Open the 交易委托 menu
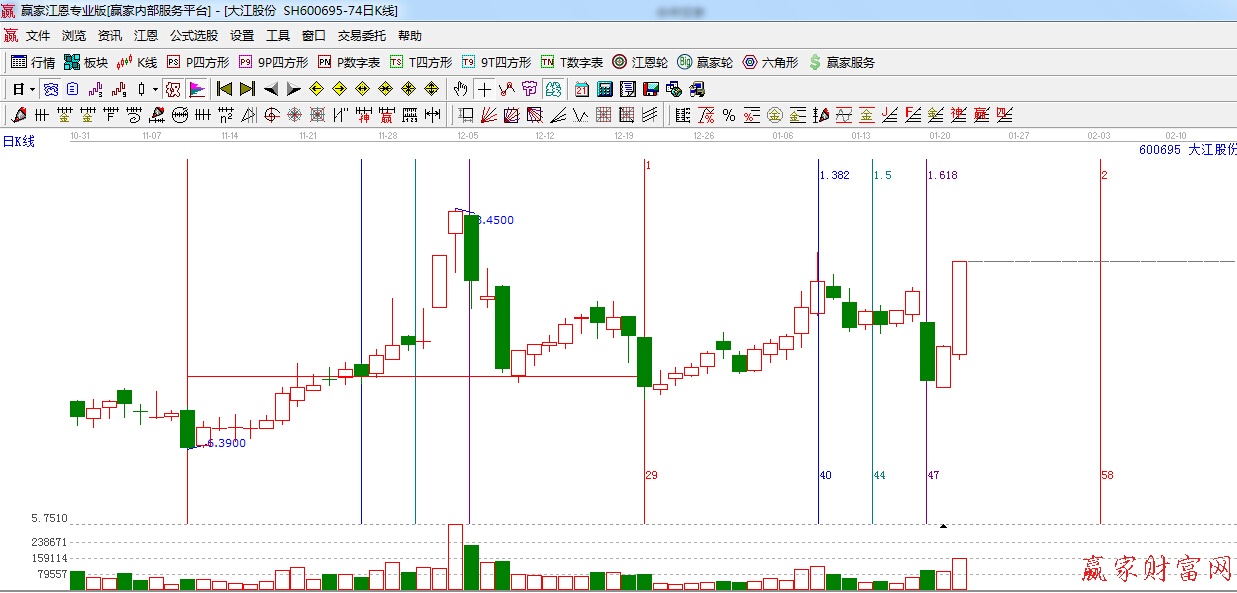1237x593 pixels. point(361,36)
